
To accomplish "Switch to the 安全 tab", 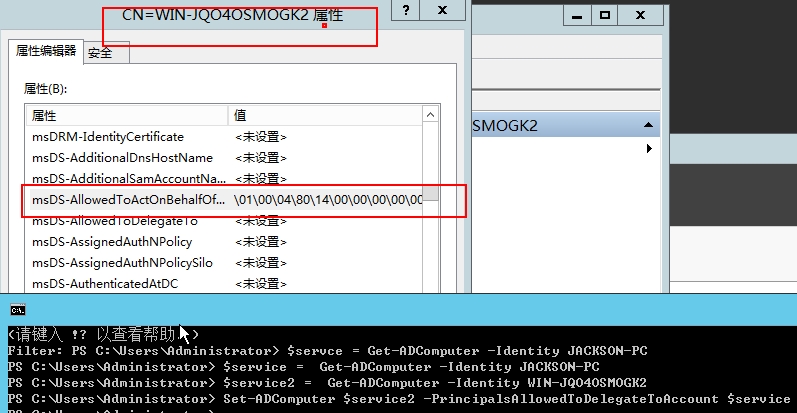I will click(99, 53).
